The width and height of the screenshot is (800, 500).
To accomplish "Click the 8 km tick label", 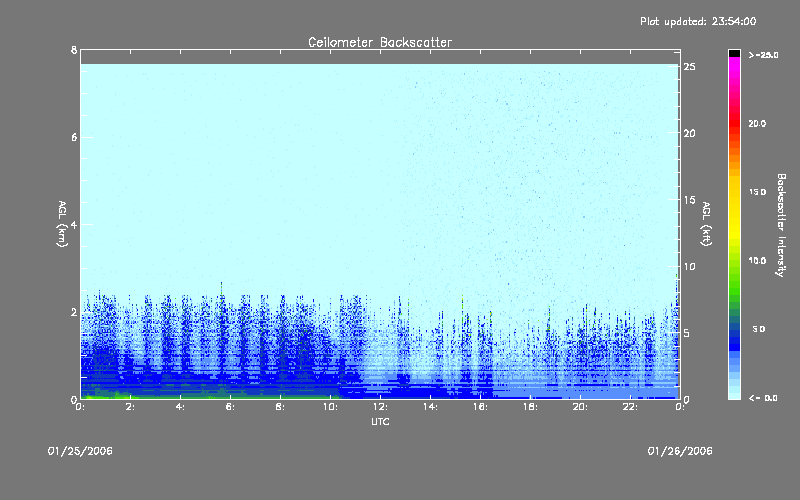I will point(74,50).
